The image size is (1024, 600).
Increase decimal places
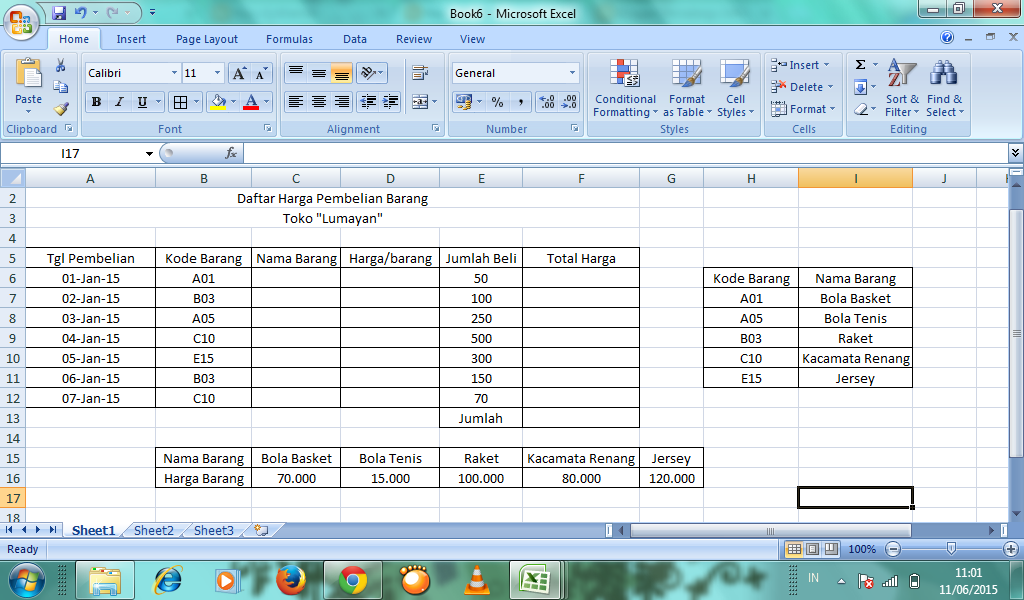point(547,102)
